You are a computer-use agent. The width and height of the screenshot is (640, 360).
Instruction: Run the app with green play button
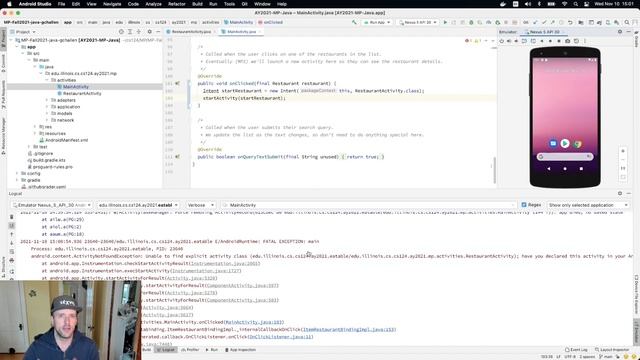pos(445,22)
